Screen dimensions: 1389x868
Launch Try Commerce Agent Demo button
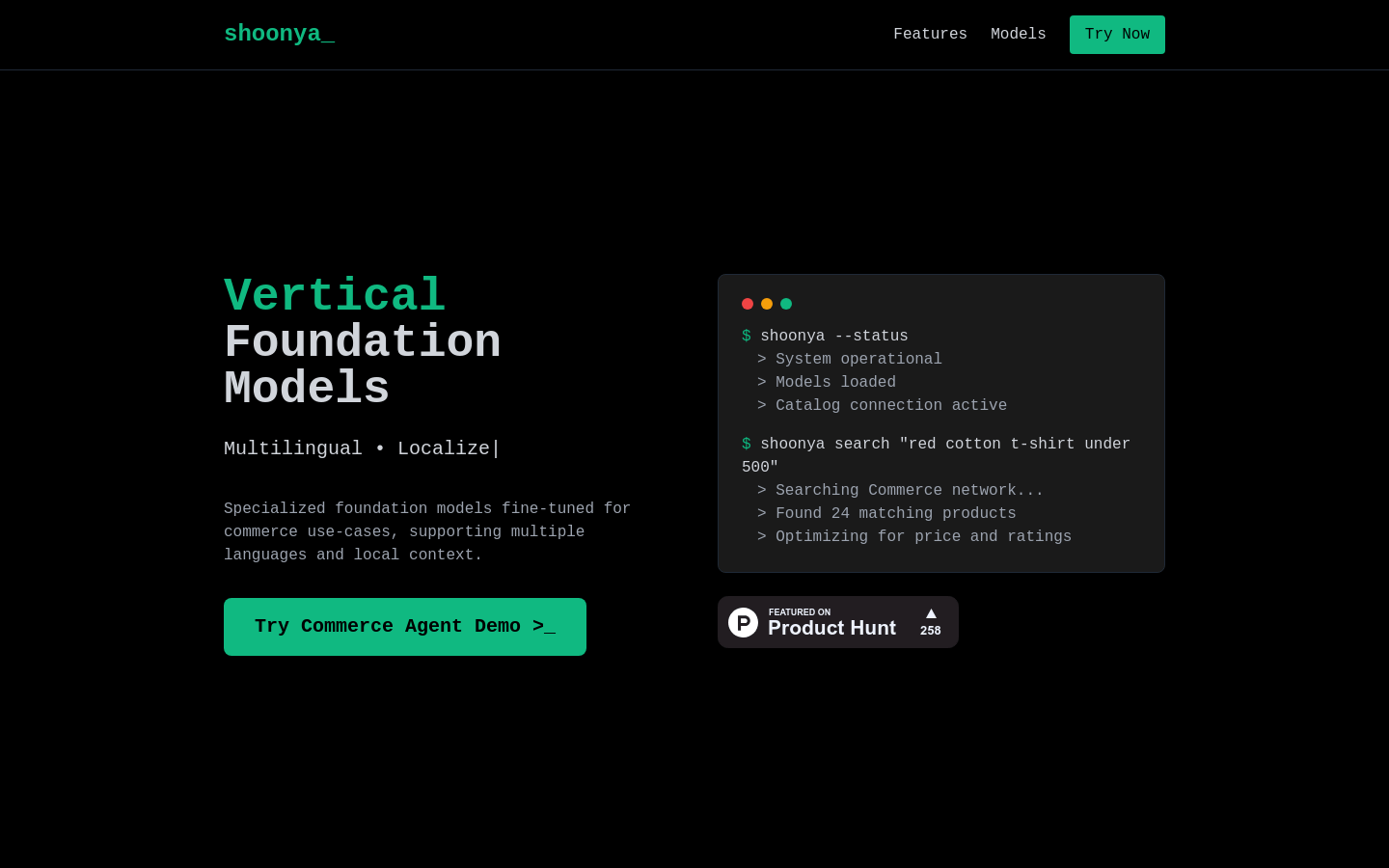tap(405, 627)
